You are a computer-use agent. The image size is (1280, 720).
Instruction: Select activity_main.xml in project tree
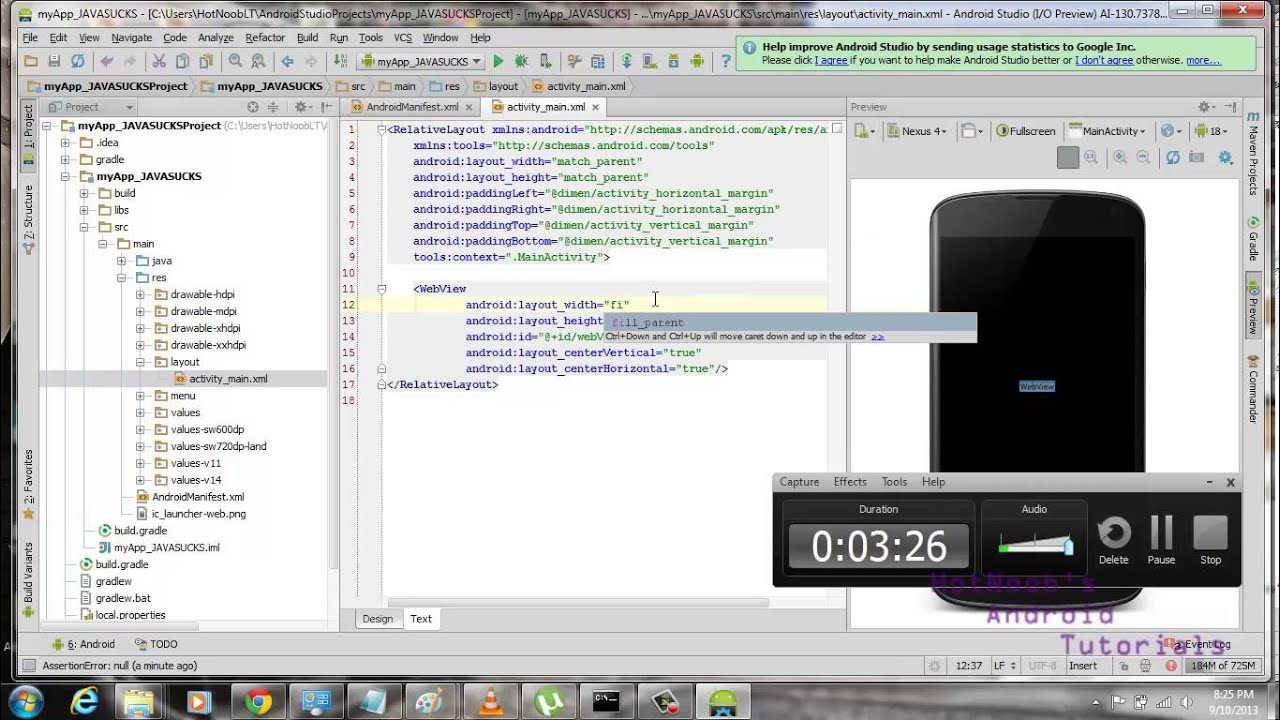pyautogui.click(x=228, y=379)
